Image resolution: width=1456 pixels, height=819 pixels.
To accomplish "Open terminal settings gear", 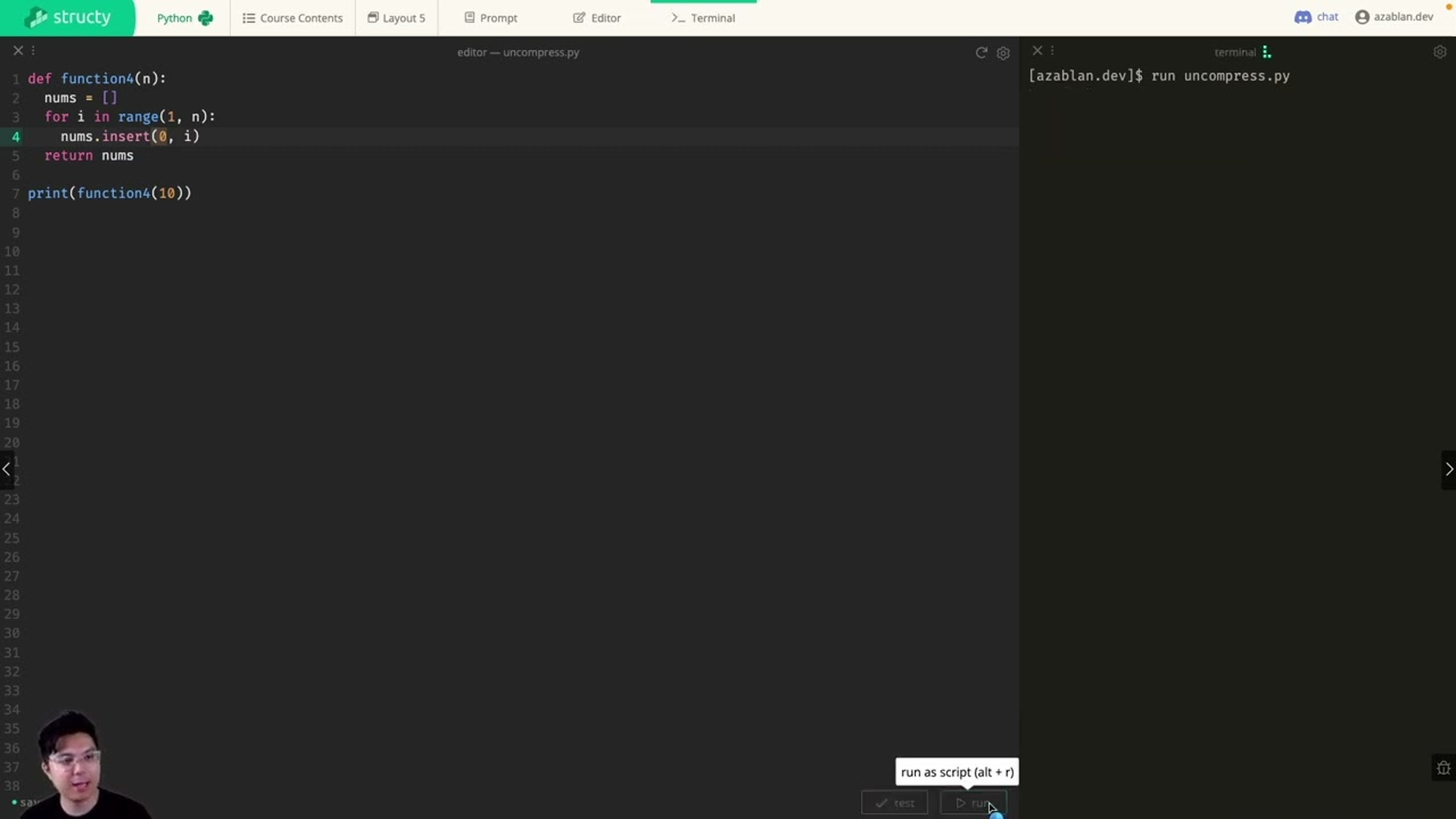I will [x=1440, y=52].
